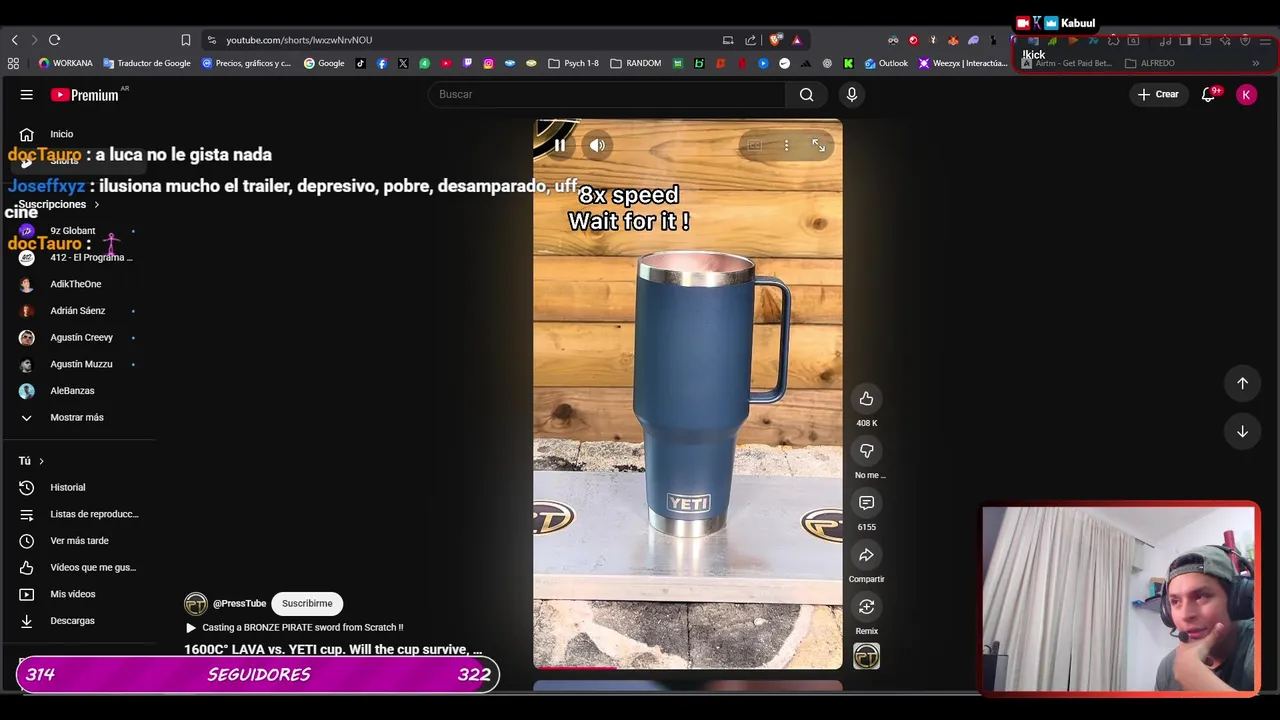The image size is (1280, 720).
Task: Open Videos que me gustan
Action: [x=92, y=568]
